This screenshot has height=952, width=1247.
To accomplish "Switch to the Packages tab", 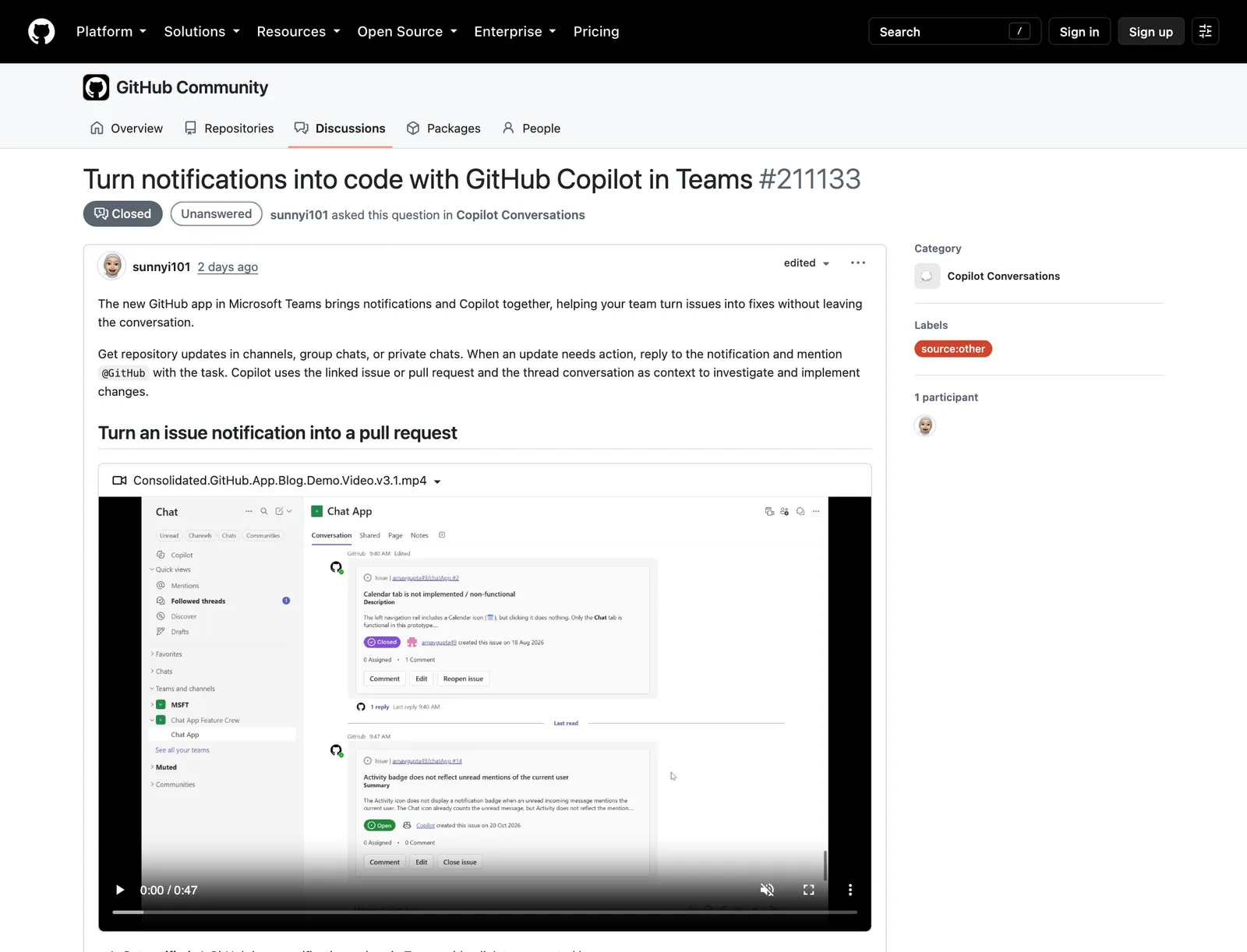I will [x=444, y=129].
